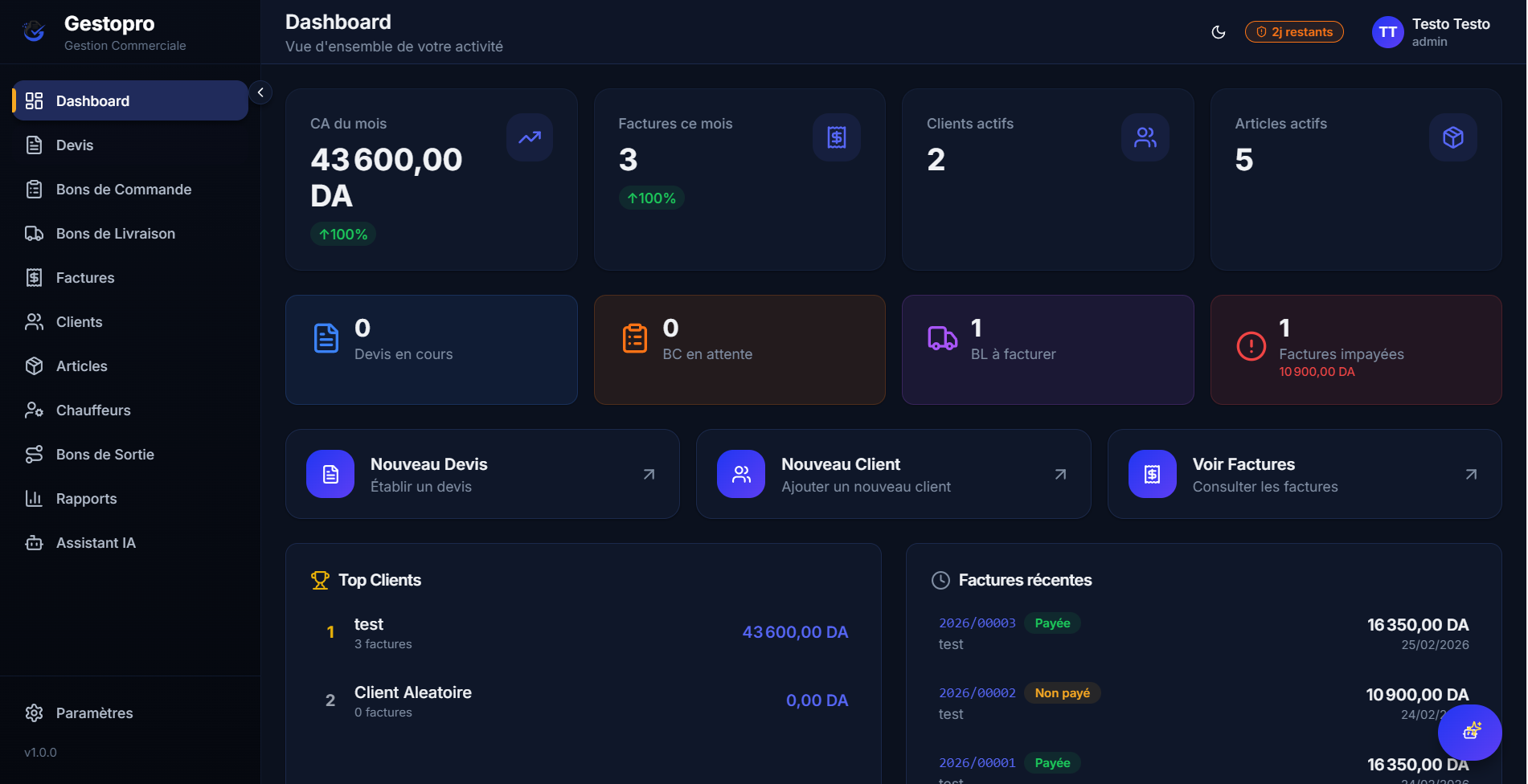Go to Chauffeurs in the sidebar
This screenshot has height=784, width=1528.
click(x=93, y=410)
